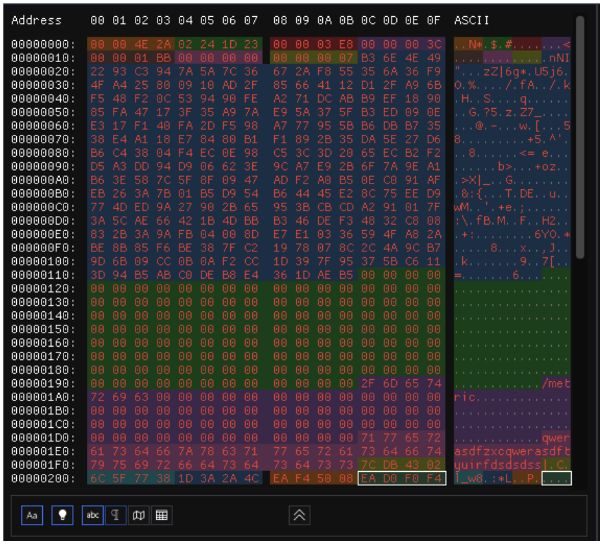Click ASCII text "yuirfdsdsdss" in row 000001F0

coord(498,465)
